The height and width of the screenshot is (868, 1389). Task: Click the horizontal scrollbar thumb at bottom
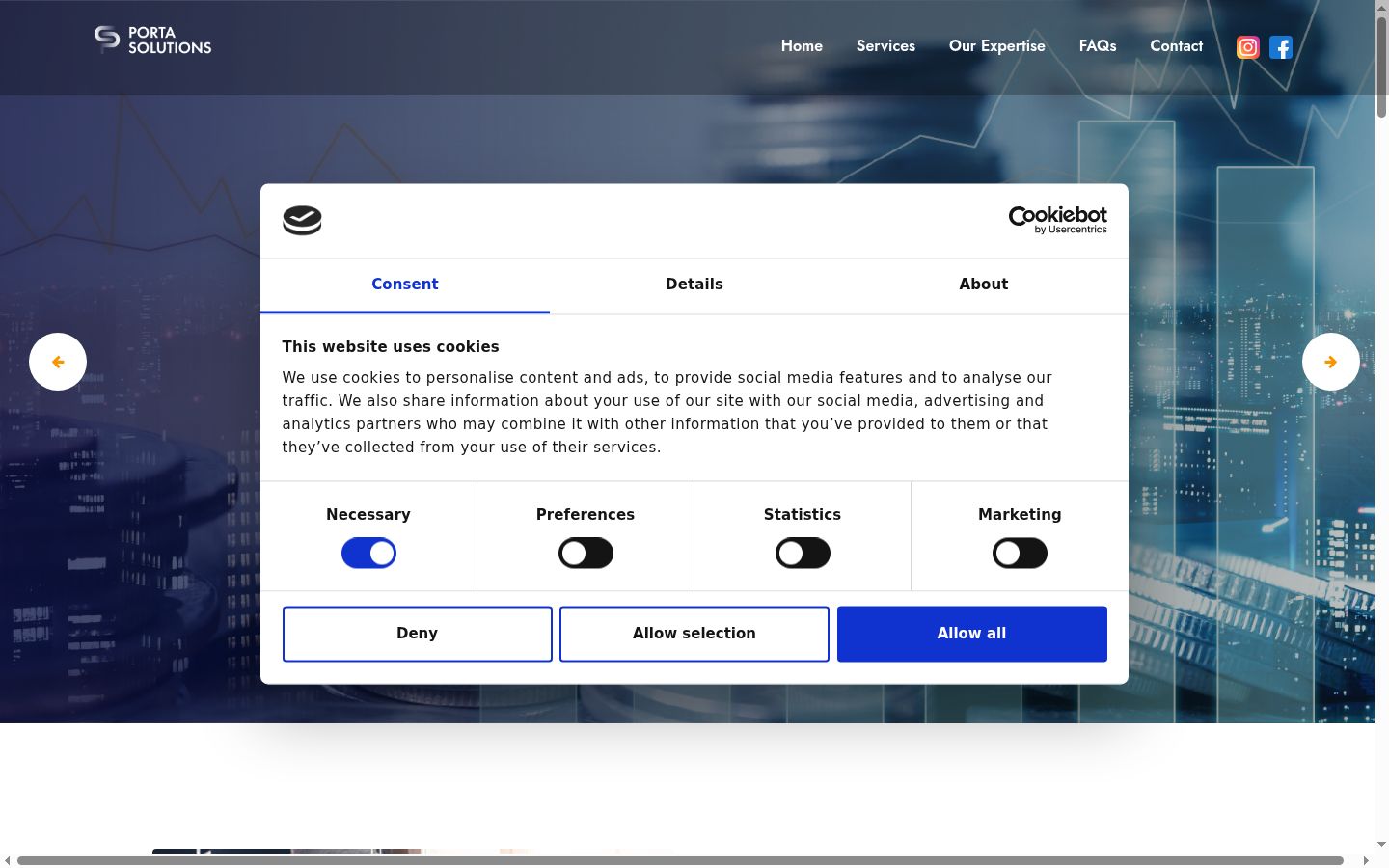(x=680, y=860)
